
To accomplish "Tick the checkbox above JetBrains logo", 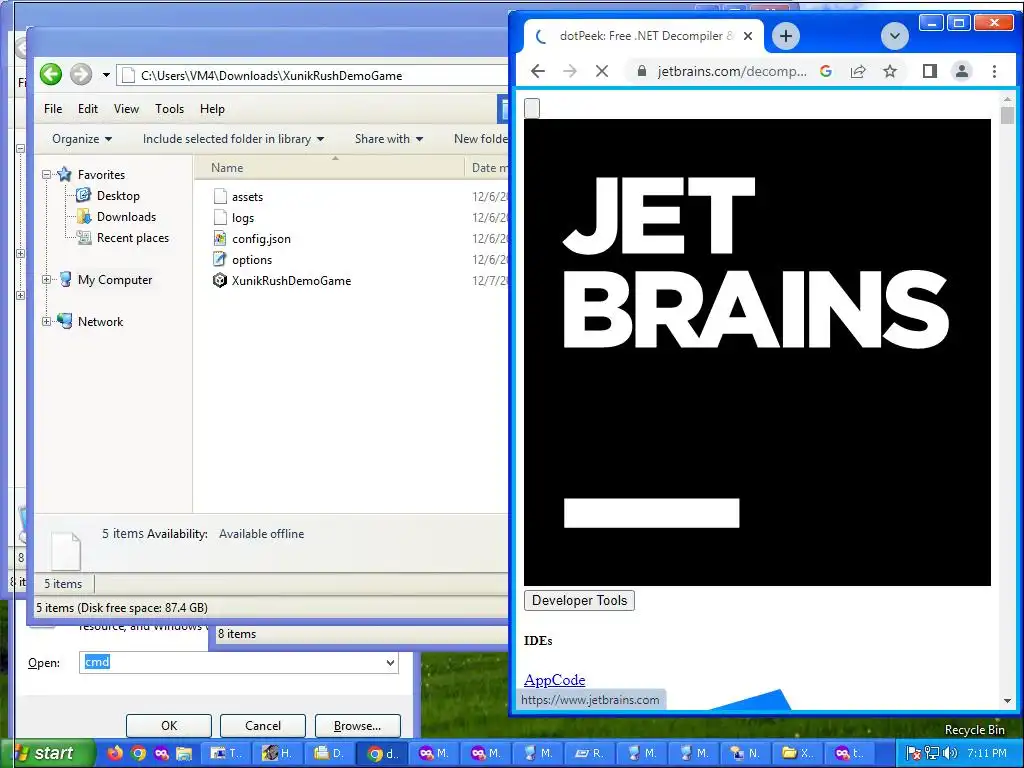I will point(532,108).
